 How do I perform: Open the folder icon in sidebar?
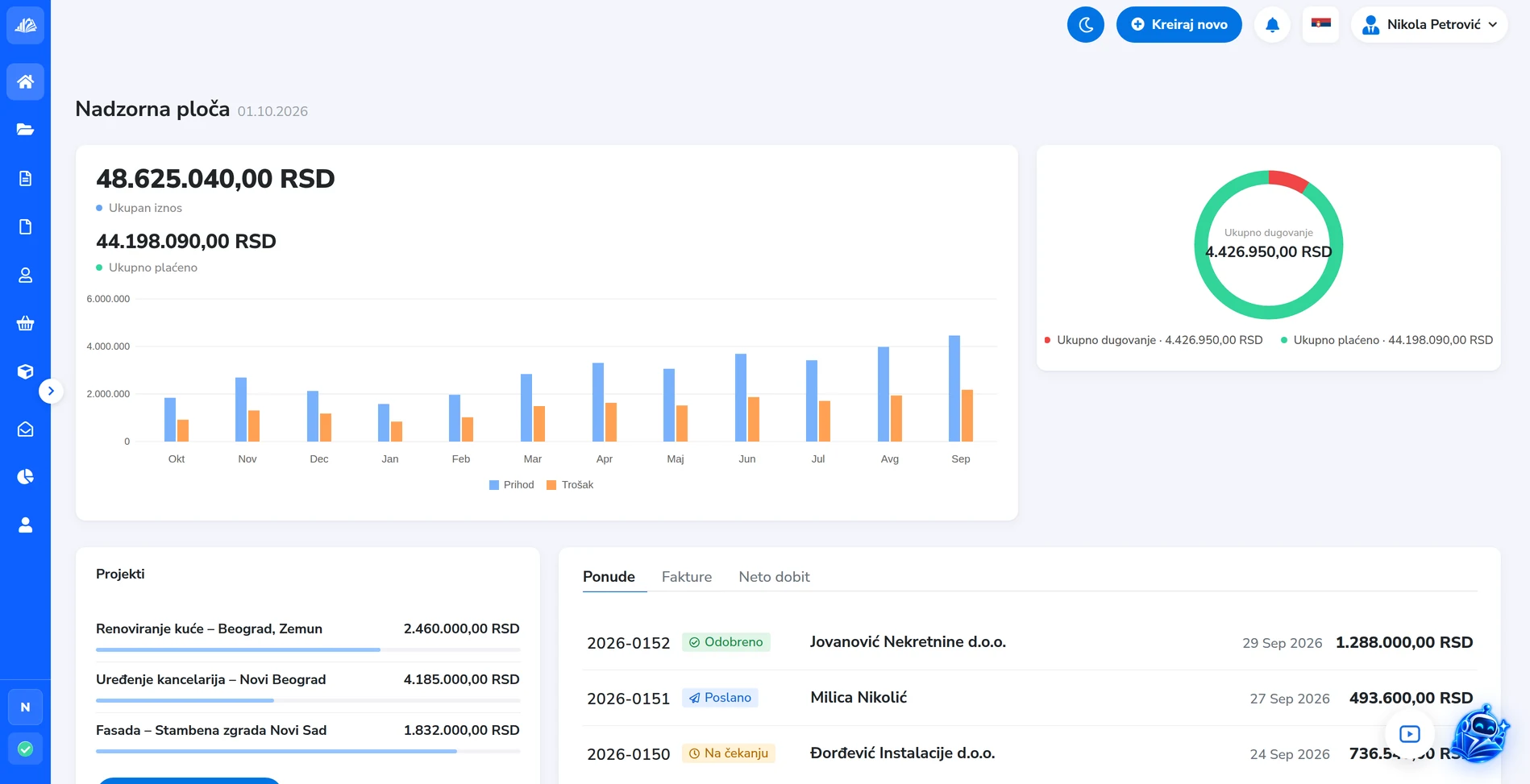(x=25, y=130)
